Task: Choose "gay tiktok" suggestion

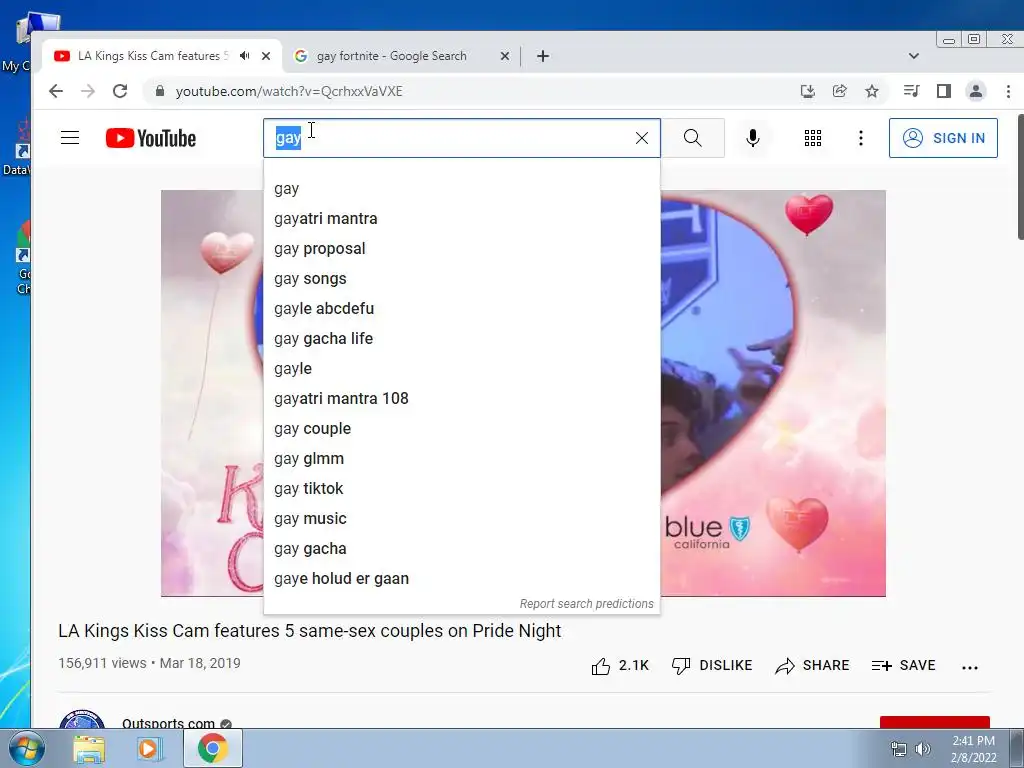Action: pyautogui.click(x=462, y=489)
